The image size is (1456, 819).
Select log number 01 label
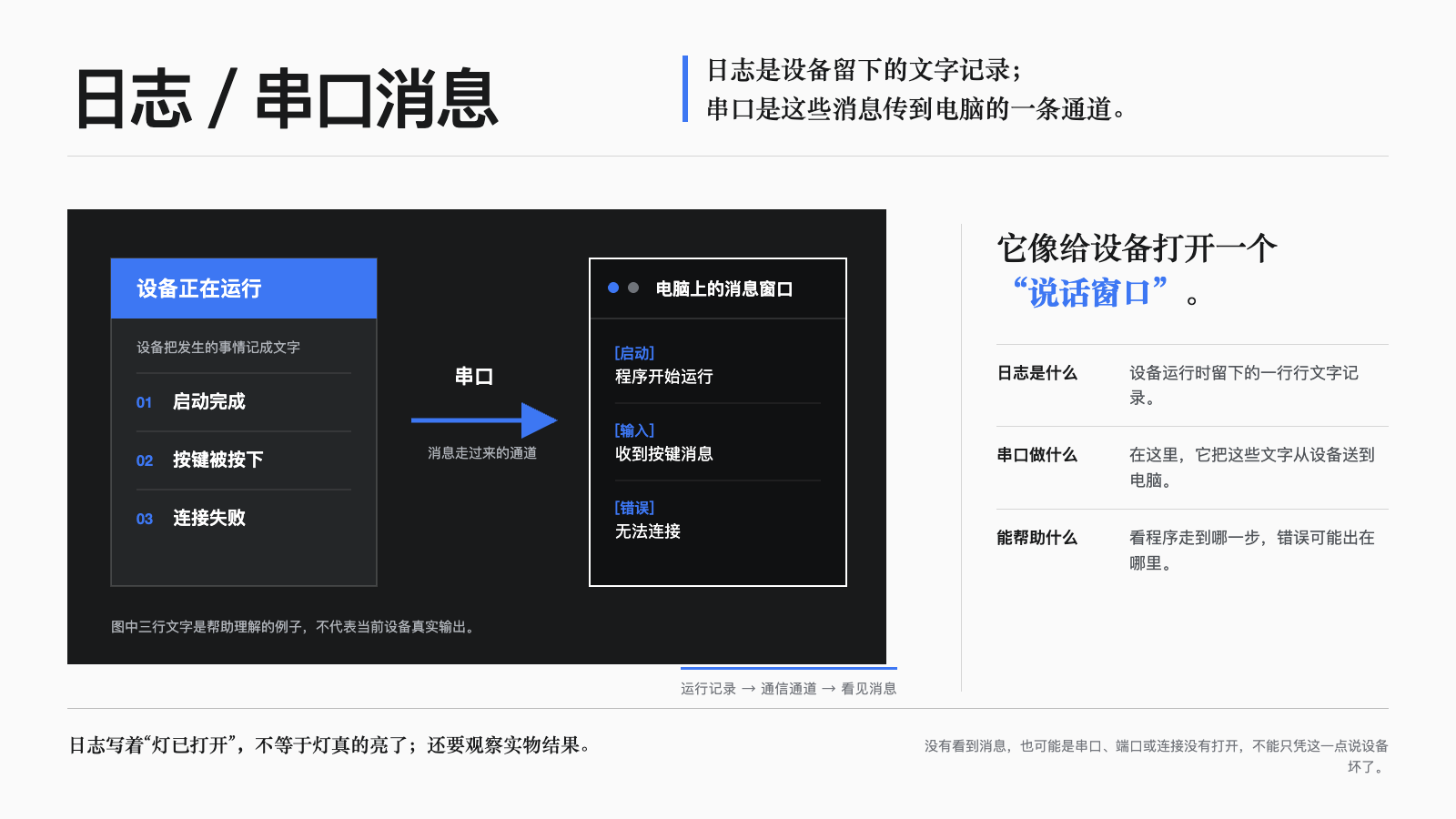click(x=144, y=402)
